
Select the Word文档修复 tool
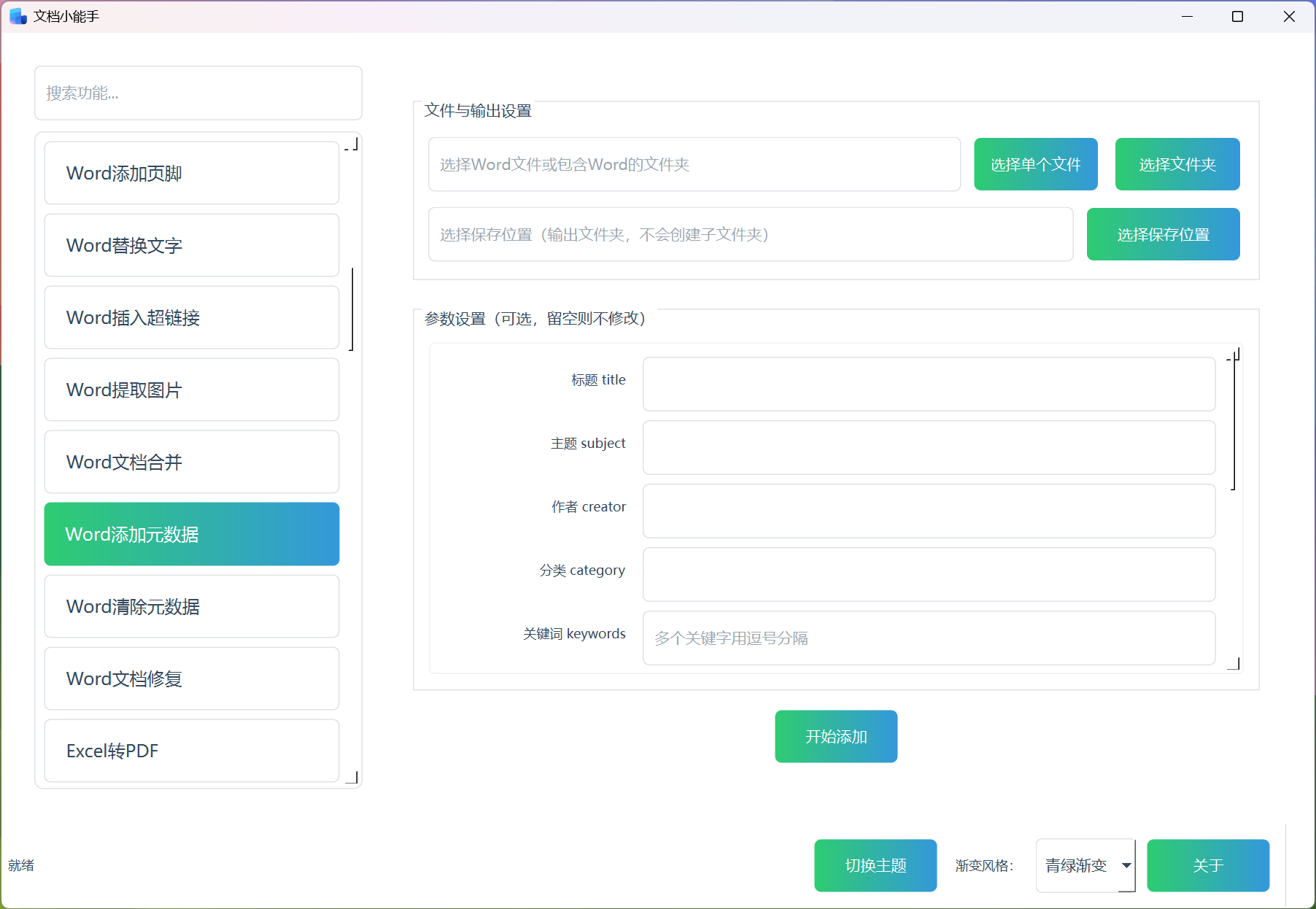(x=191, y=678)
